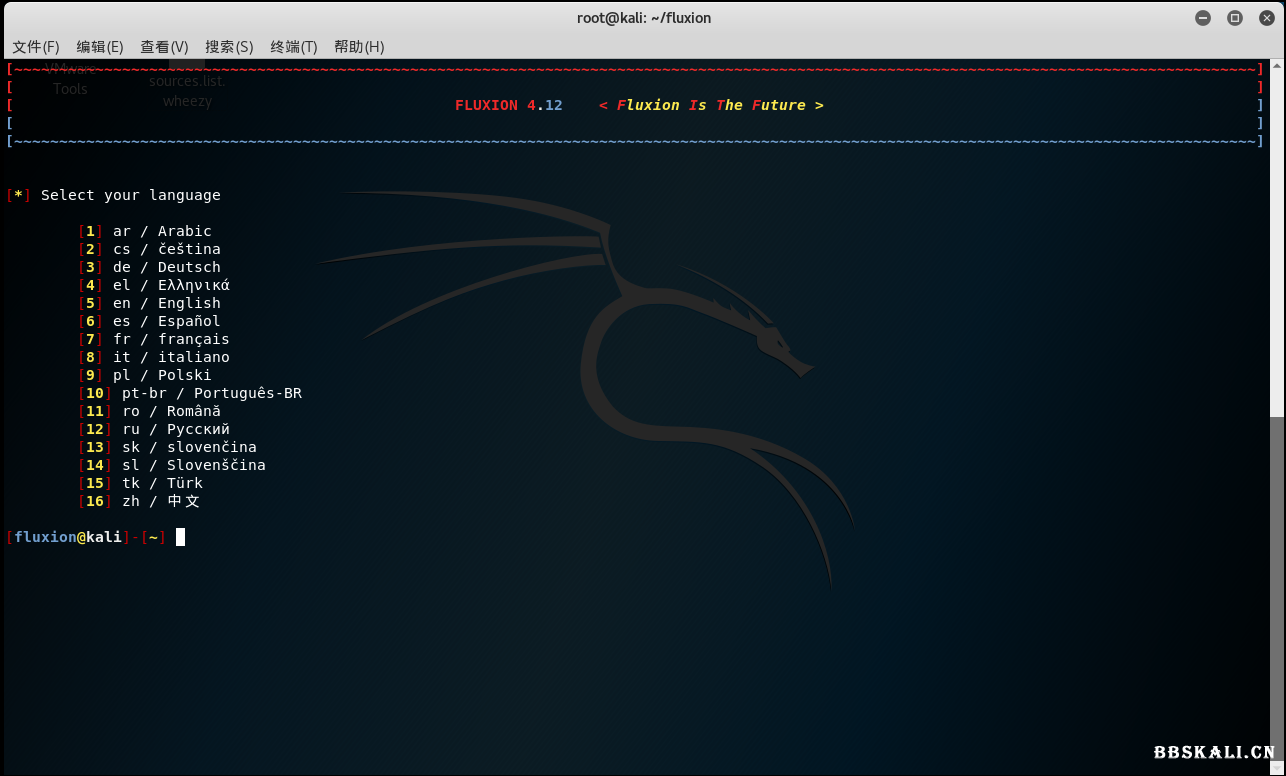This screenshot has width=1286, height=776.
Task: Click the 'en / English' language line
Action: click(x=166, y=303)
